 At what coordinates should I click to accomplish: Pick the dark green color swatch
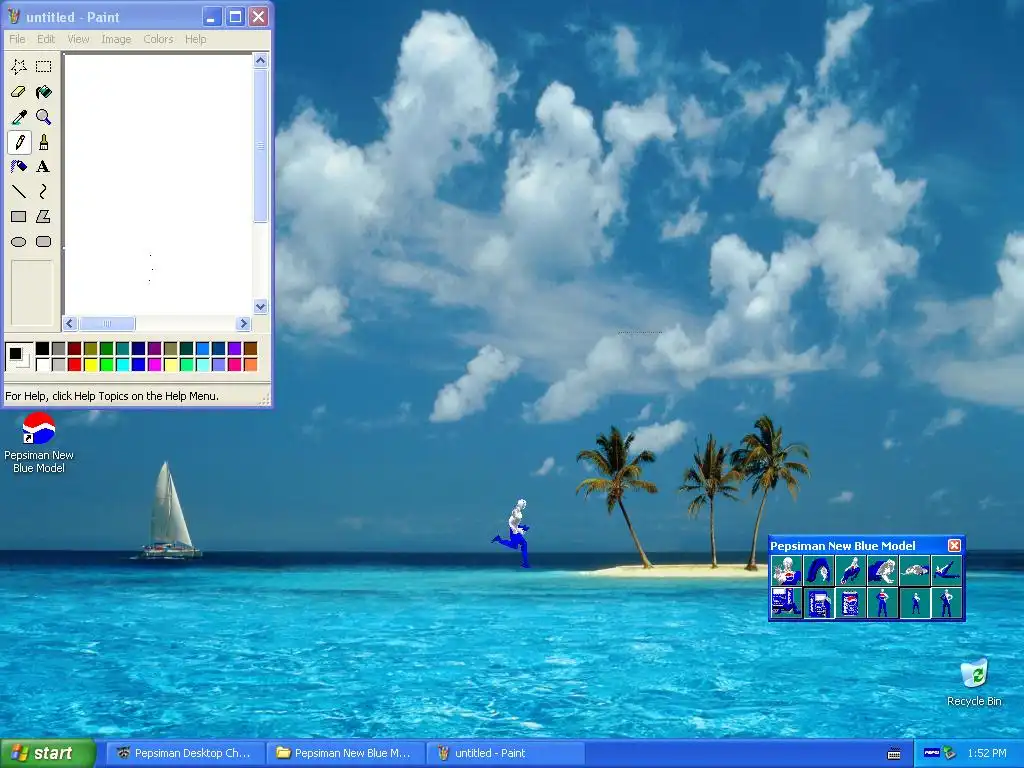[x=106, y=348]
